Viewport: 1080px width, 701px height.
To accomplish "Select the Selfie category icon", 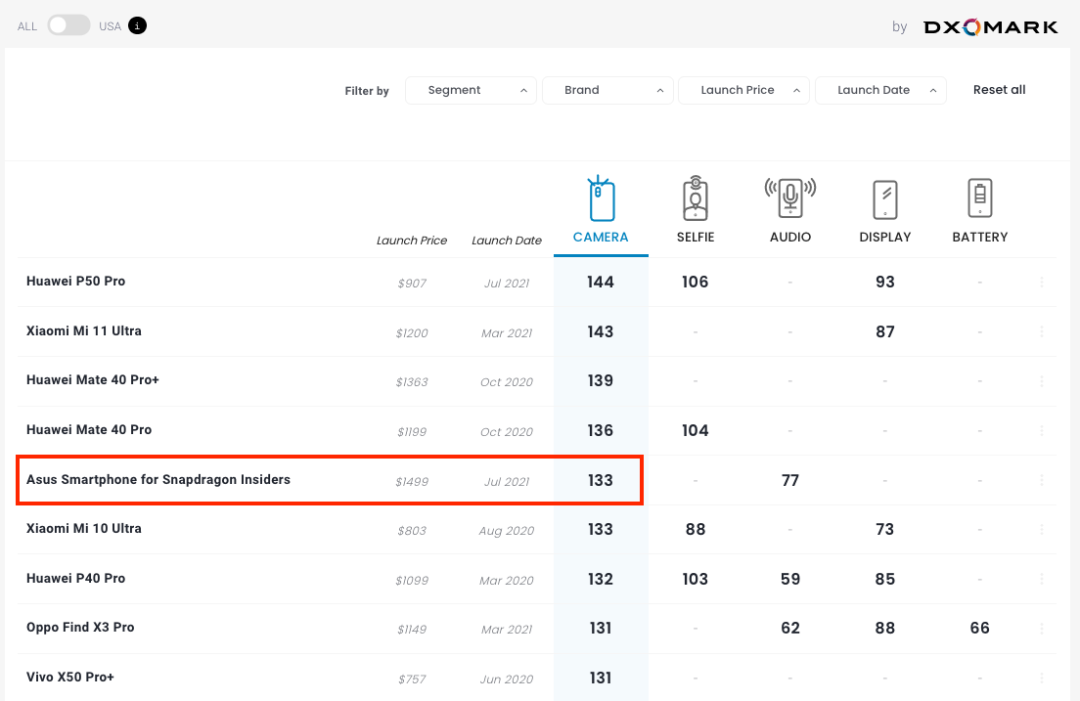I will tap(695, 199).
